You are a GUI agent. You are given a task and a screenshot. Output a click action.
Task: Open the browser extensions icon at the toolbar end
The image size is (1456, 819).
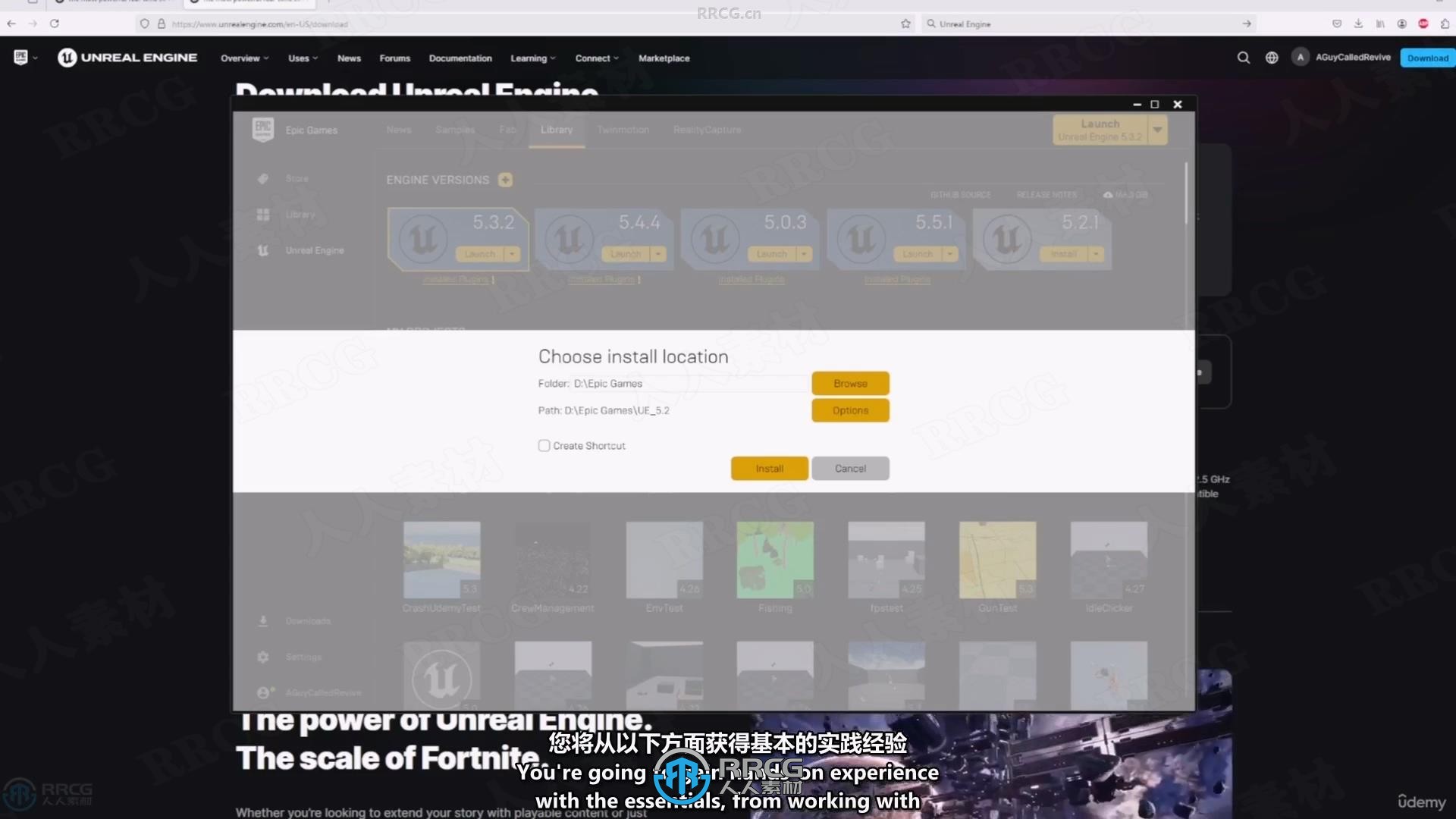point(1445,24)
